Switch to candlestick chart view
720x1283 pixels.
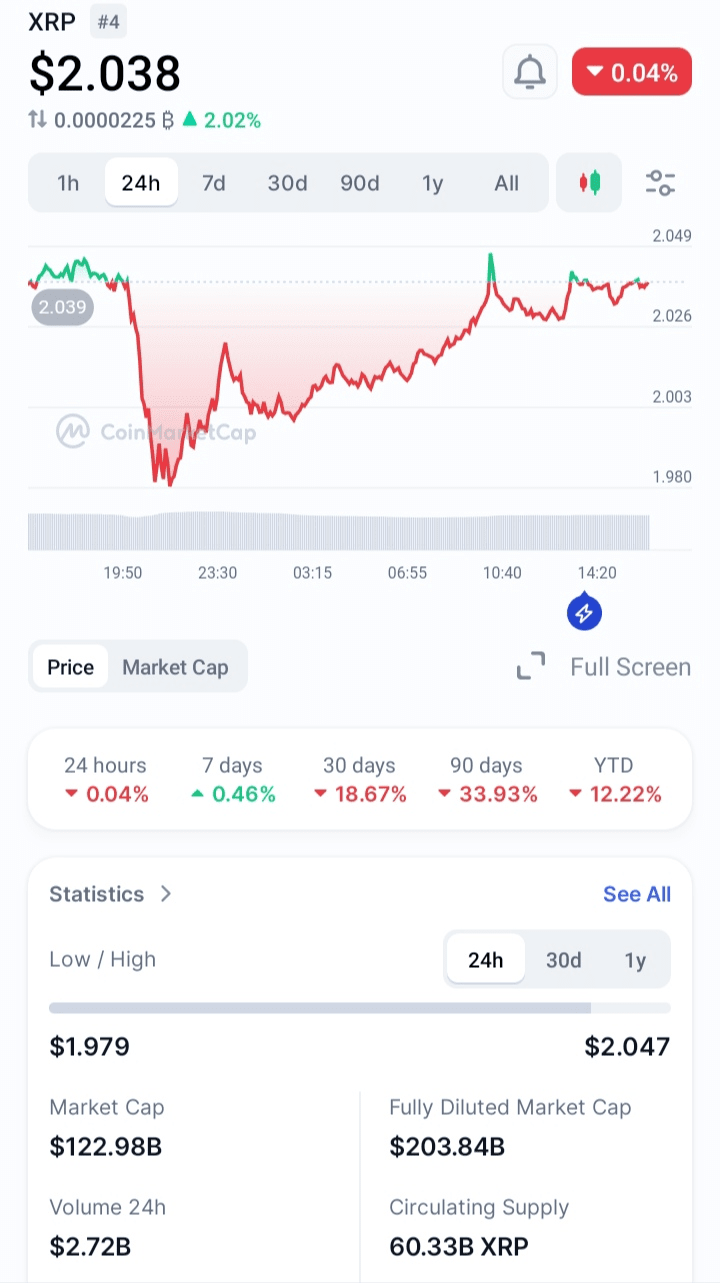coord(589,183)
